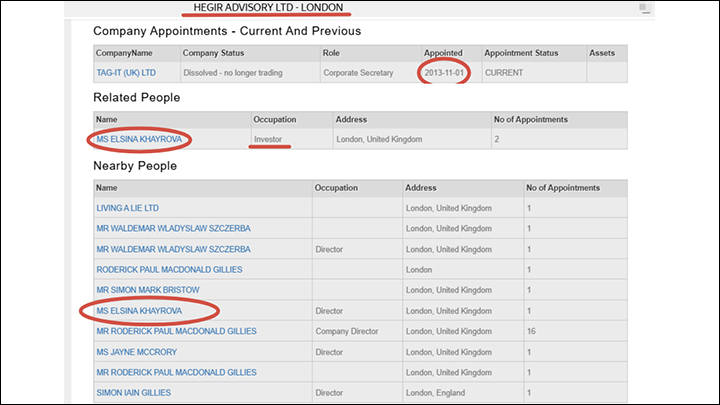Click the CURRENT appointment status cell
This screenshot has width=720, height=405.
pos(504,73)
